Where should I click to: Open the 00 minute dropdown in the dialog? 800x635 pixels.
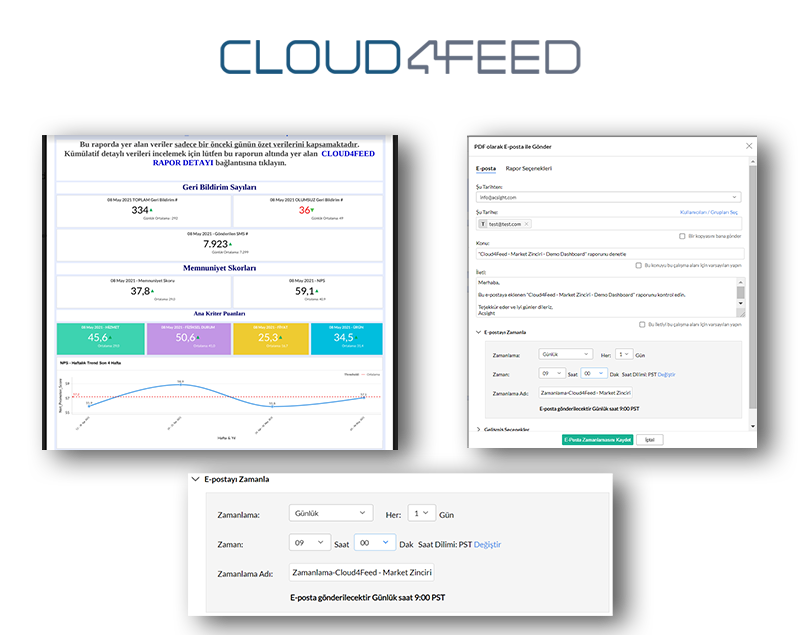click(593, 373)
